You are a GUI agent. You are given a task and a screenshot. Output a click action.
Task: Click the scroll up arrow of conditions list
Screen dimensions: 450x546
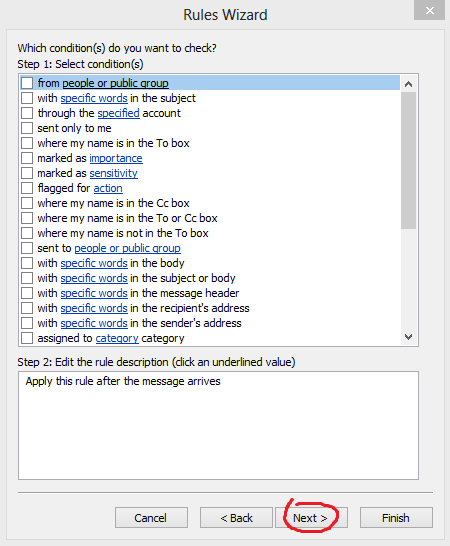tap(409, 84)
